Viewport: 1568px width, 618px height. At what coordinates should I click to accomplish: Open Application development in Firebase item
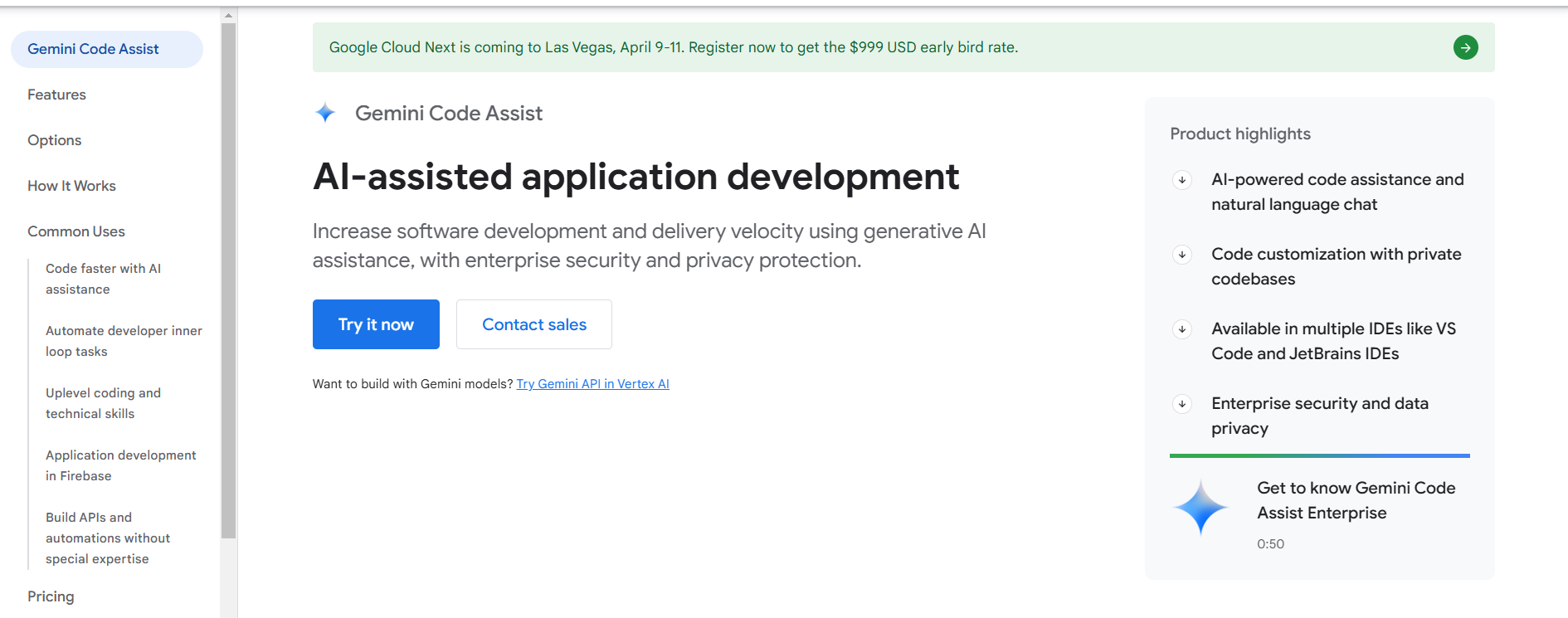pyautogui.click(x=121, y=465)
